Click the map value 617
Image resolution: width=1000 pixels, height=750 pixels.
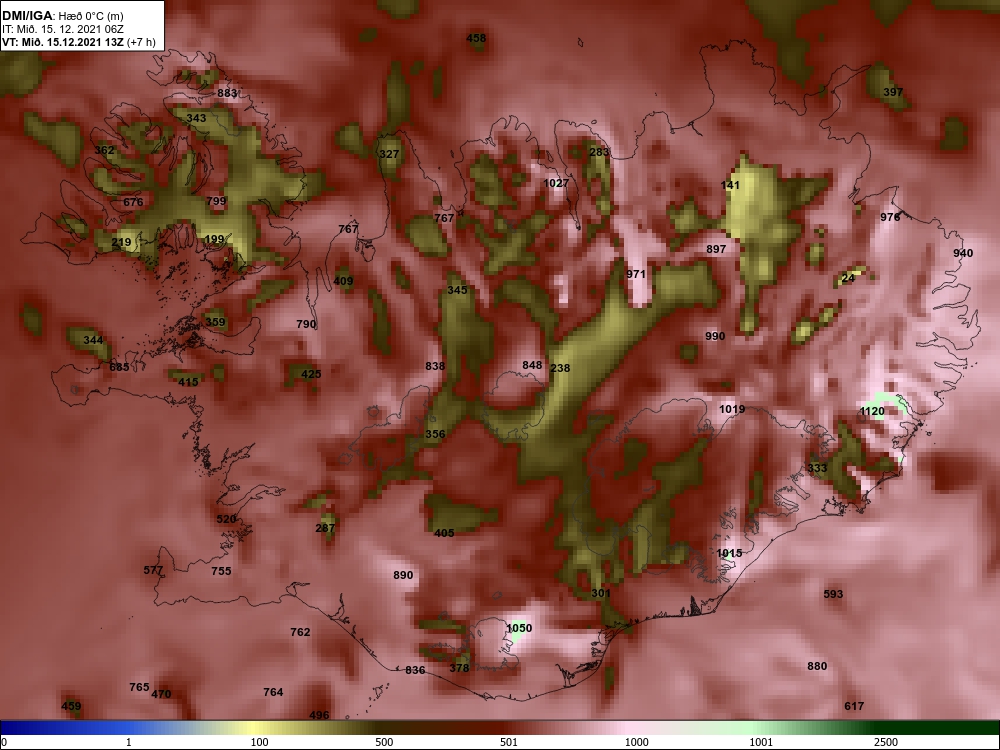[x=854, y=706]
